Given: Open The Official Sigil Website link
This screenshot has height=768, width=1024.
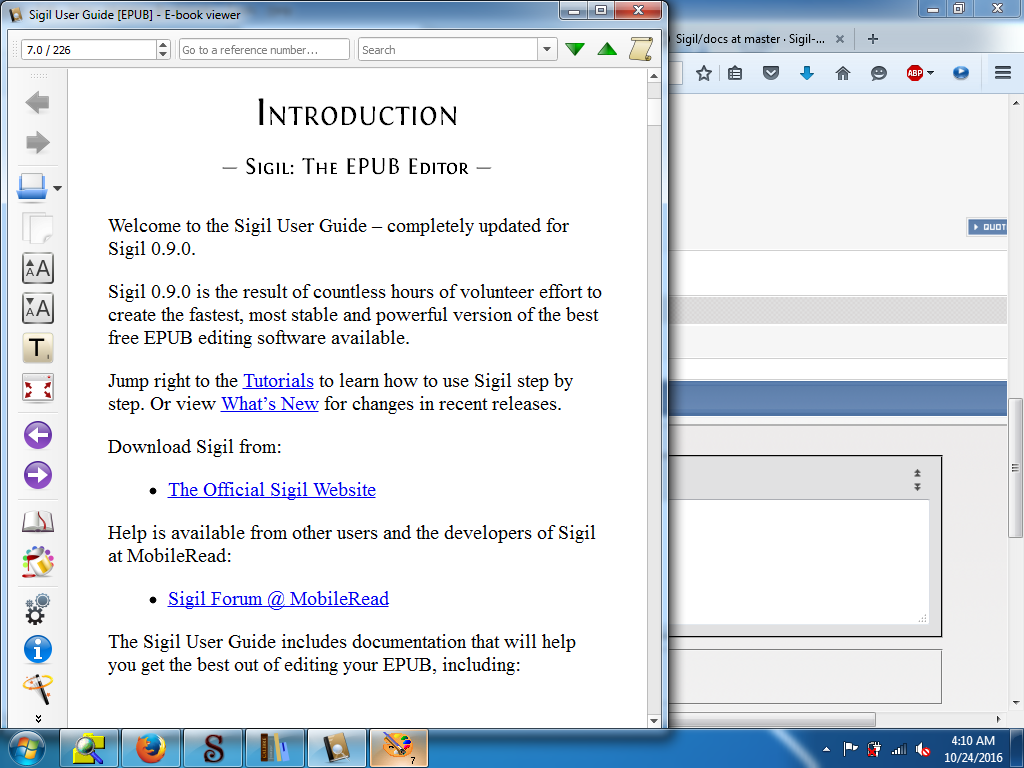Looking at the screenshot, I should coord(272,490).
